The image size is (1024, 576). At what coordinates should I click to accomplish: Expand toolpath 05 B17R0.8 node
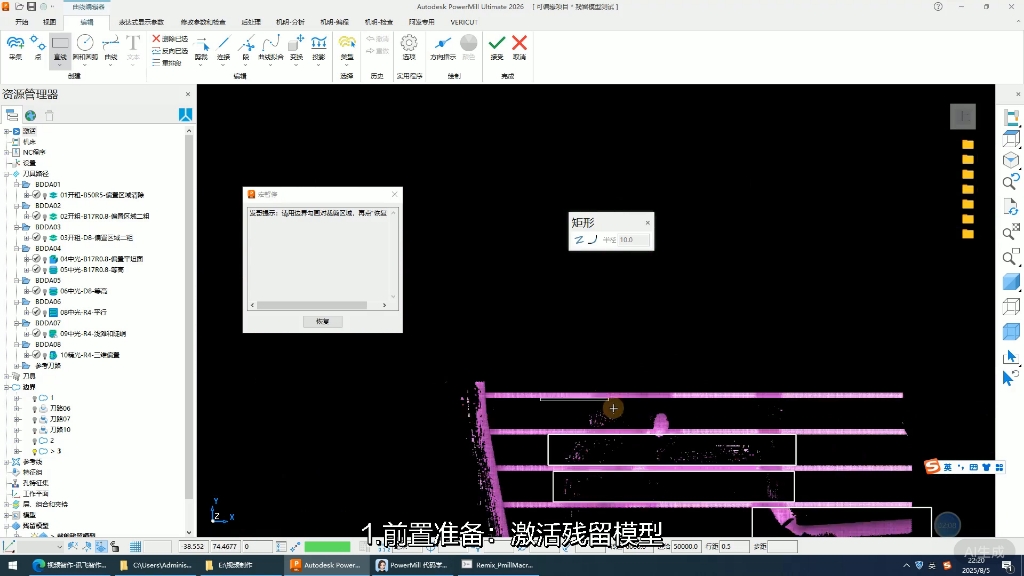coord(27,270)
